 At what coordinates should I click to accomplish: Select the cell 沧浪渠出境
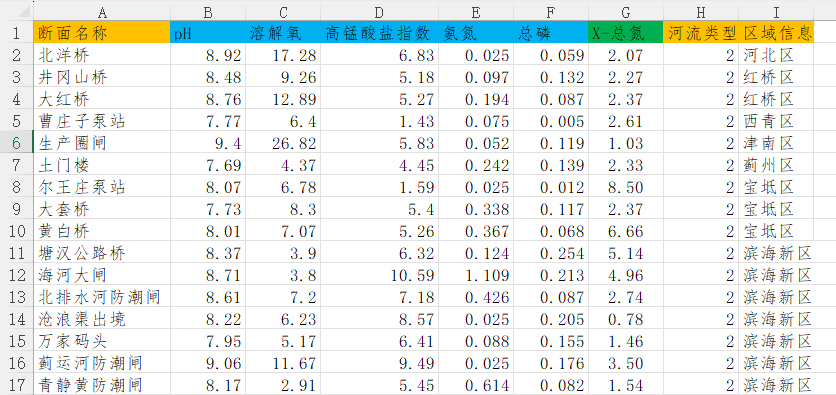point(102,319)
